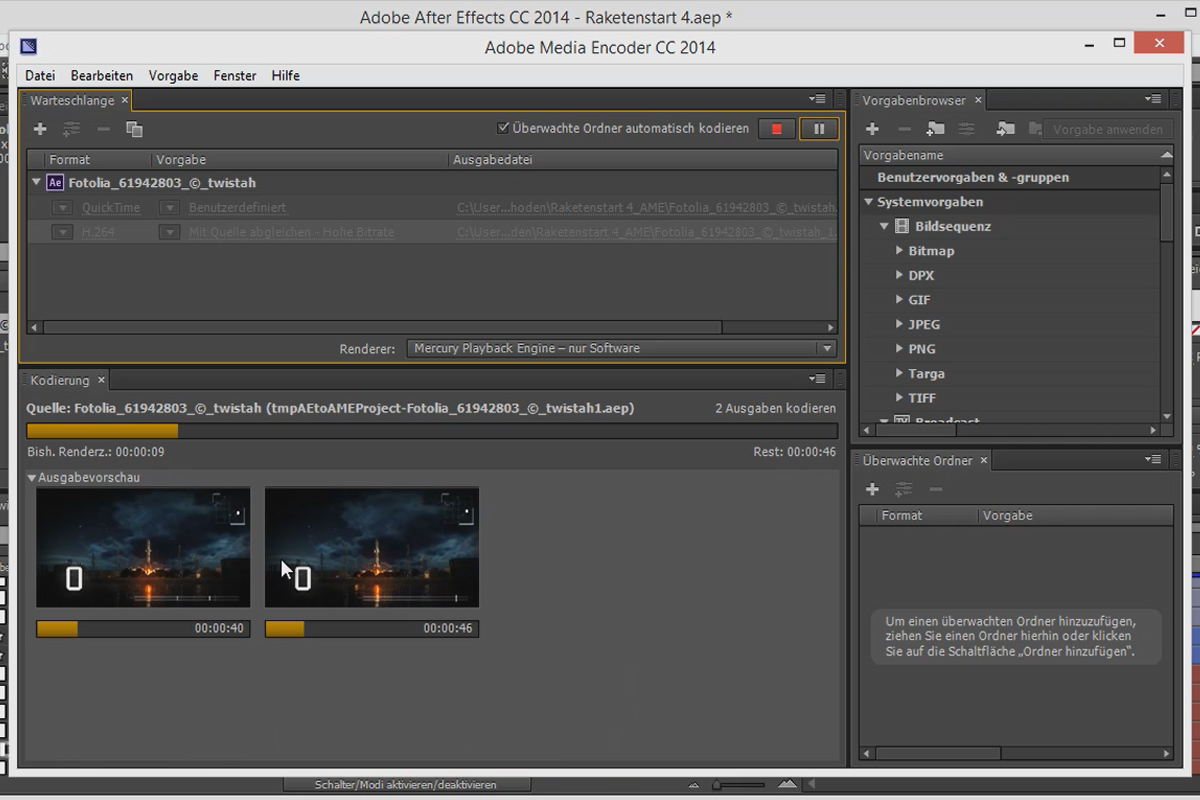Expand the TIFF preset folder
This screenshot has width=1200, height=800.
point(900,398)
